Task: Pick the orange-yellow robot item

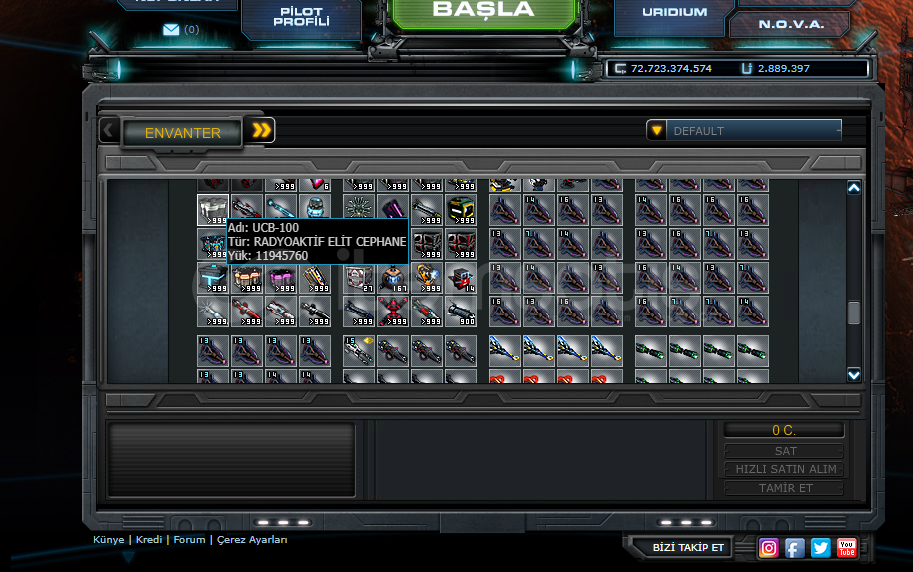Action: click(x=427, y=277)
